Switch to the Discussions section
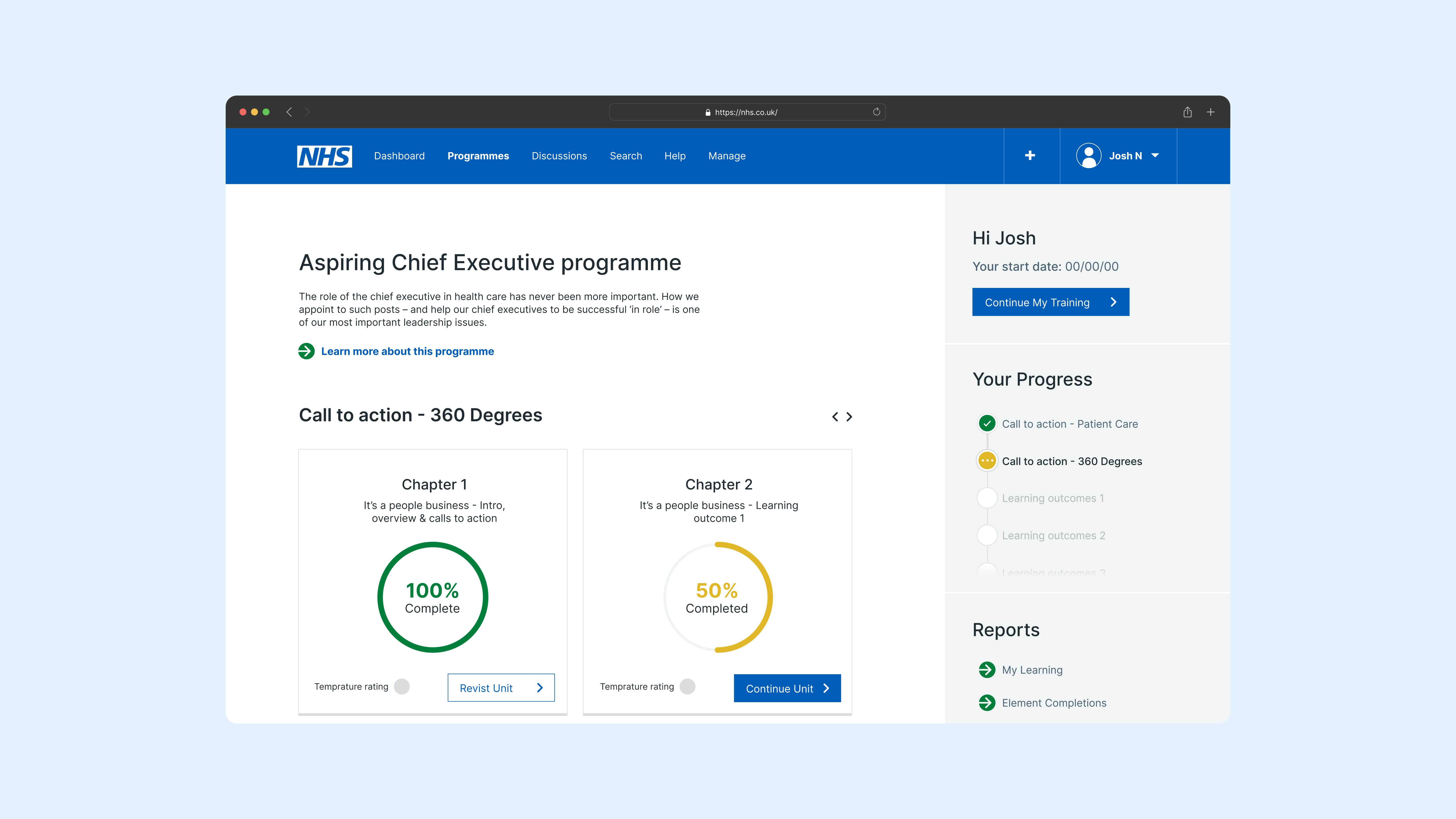The image size is (1456, 819). pyautogui.click(x=559, y=156)
